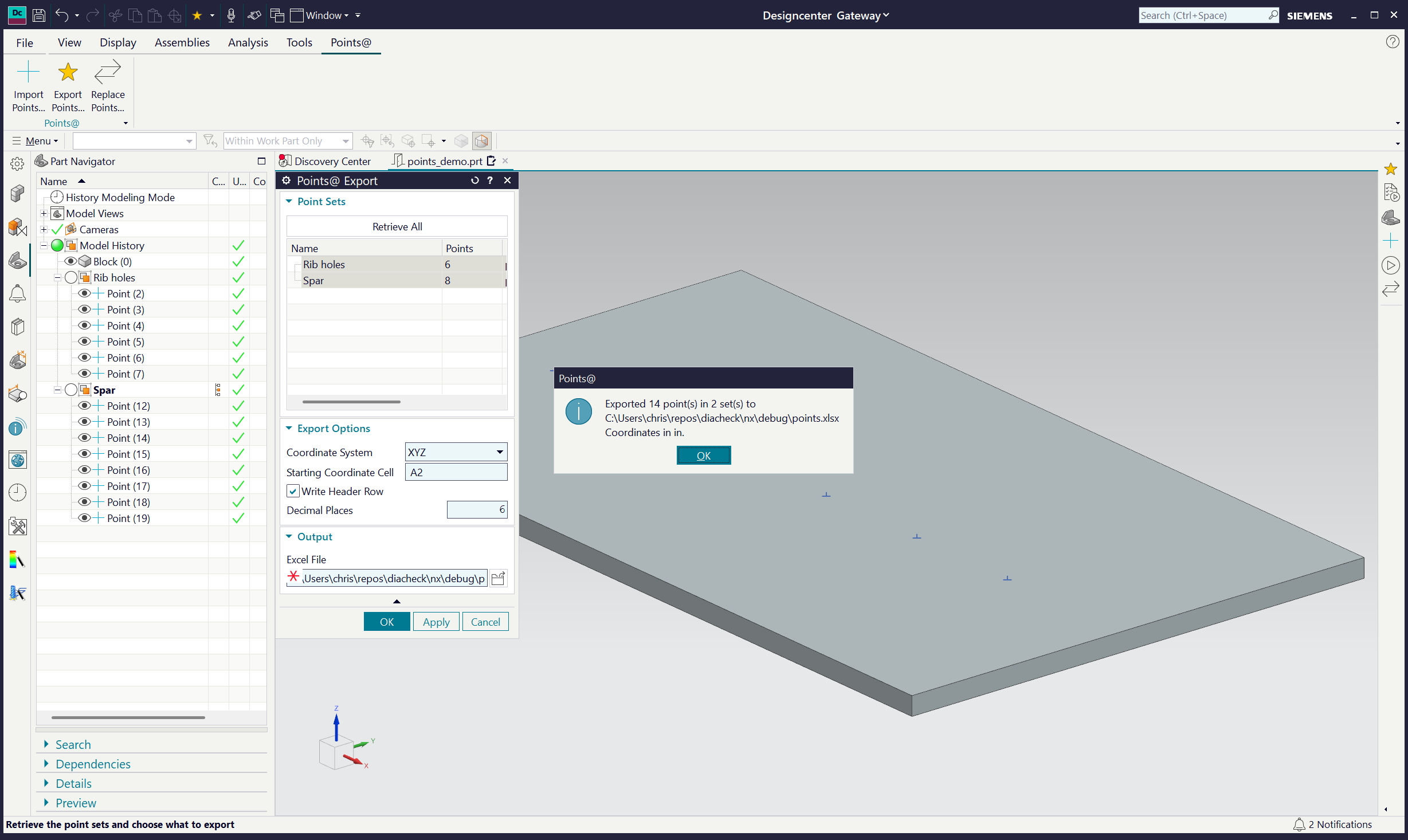This screenshot has width=1408, height=840.
Task: Click the Save icon in title bar
Action: (39, 15)
